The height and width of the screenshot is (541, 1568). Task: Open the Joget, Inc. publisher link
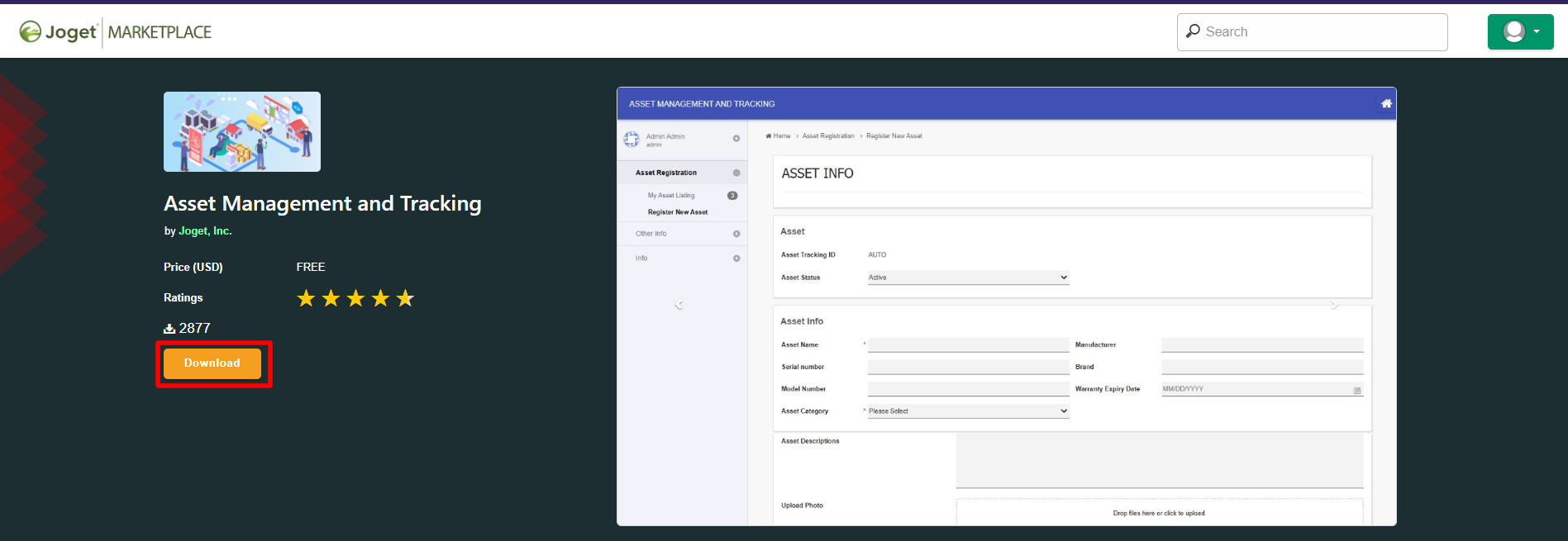(205, 231)
